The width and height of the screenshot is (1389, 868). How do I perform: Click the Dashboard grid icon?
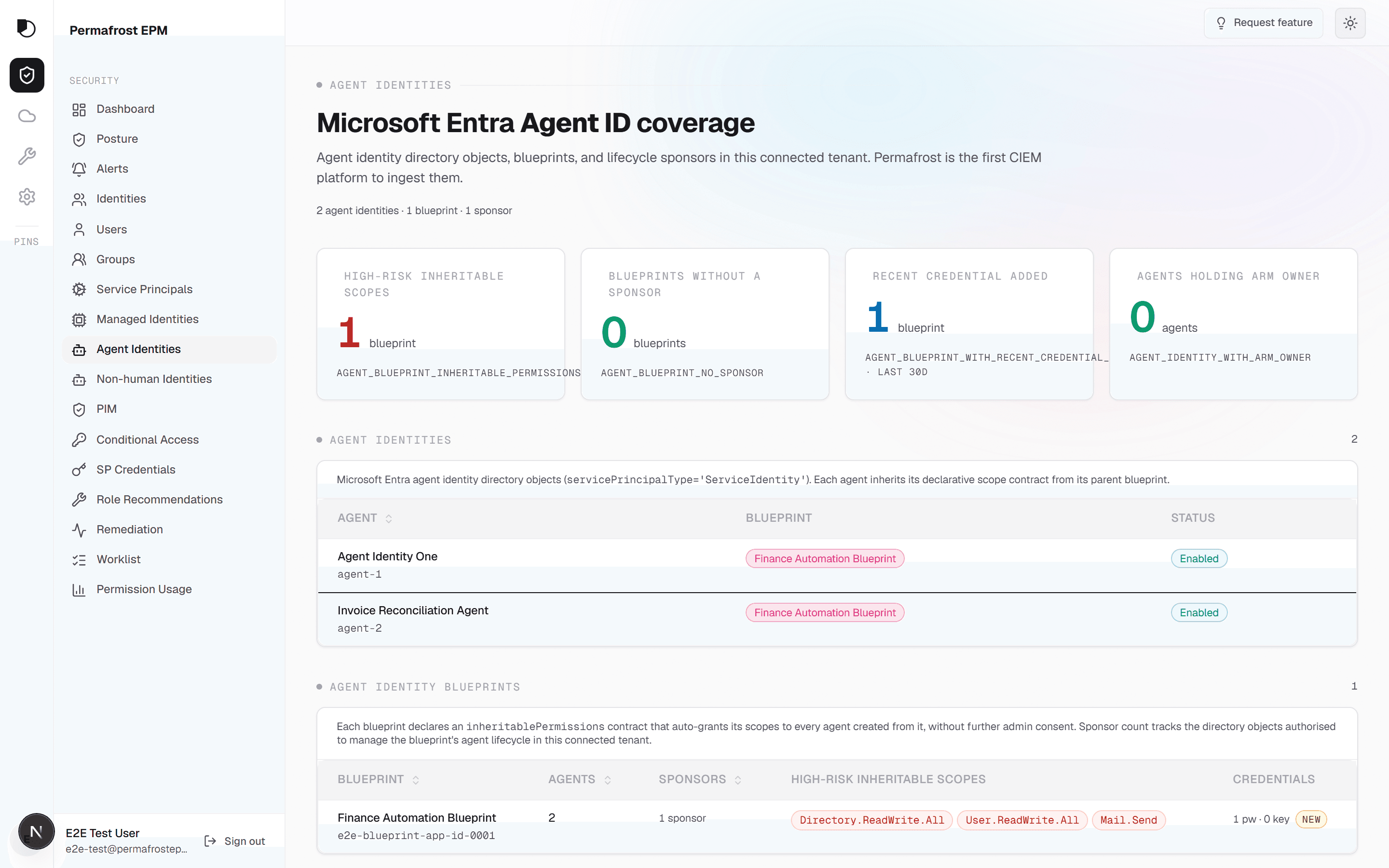[x=79, y=109]
